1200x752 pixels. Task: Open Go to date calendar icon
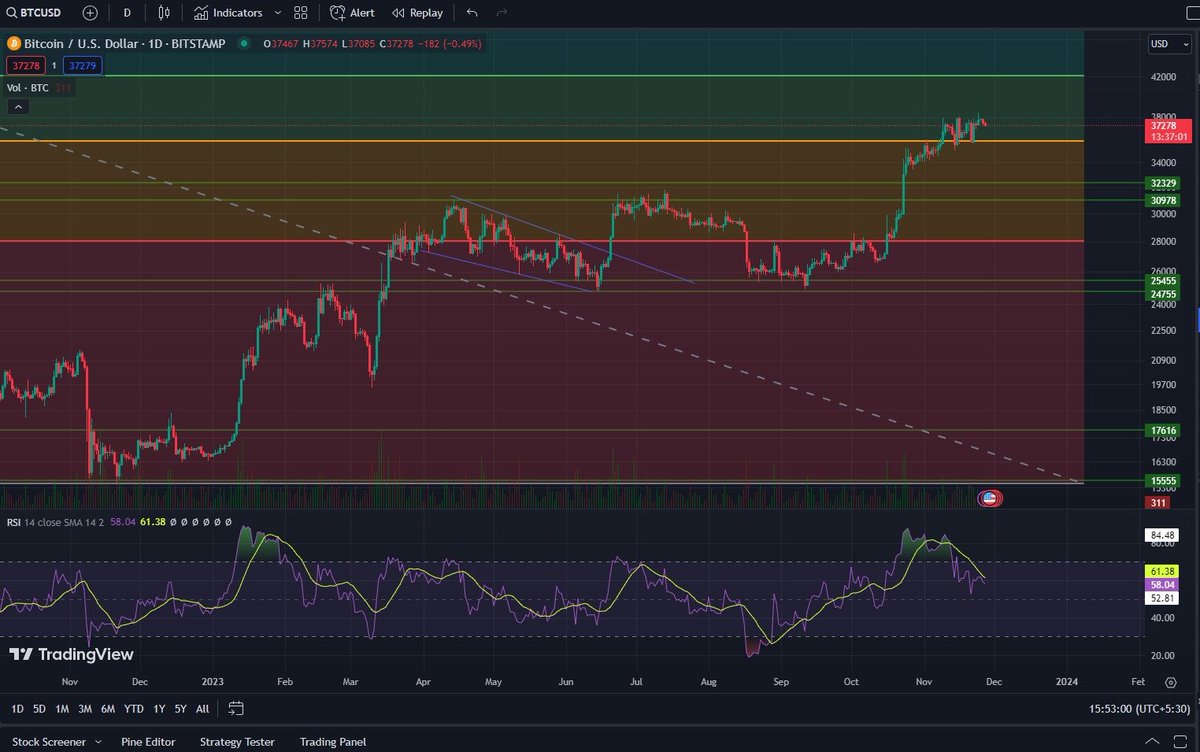click(x=236, y=708)
